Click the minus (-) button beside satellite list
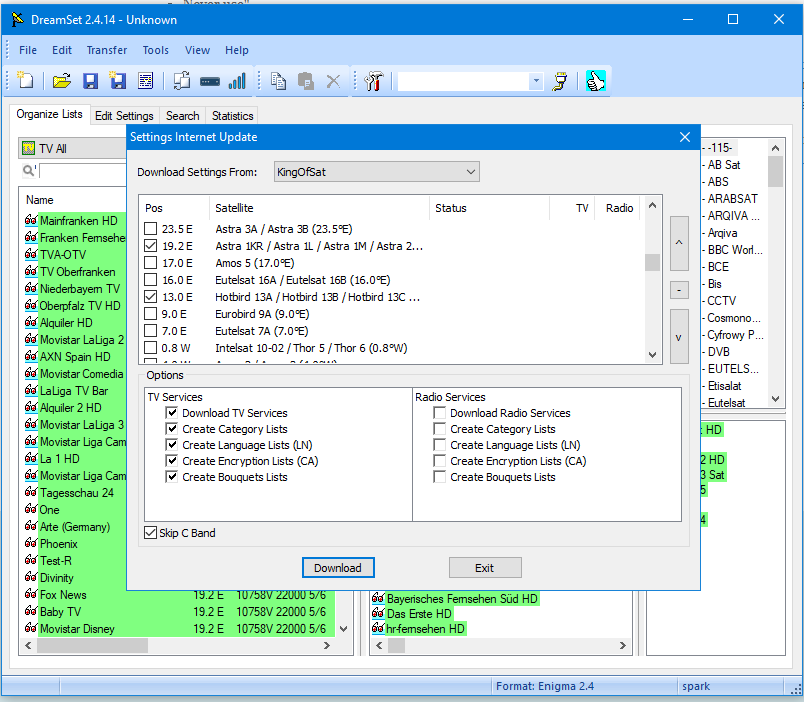Image resolution: width=804 pixels, height=702 pixels. click(679, 290)
